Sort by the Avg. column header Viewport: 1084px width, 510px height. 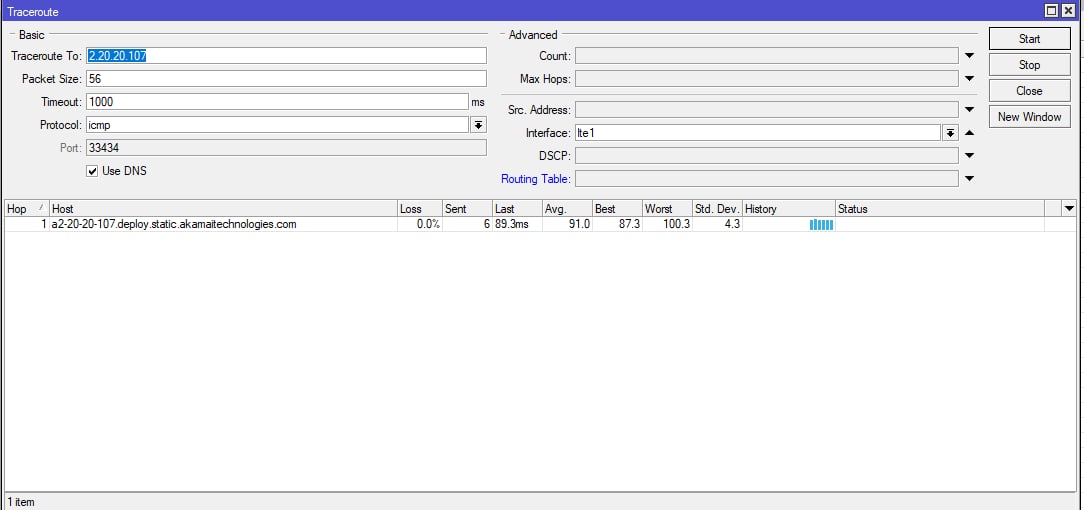(x=567, y=209)
